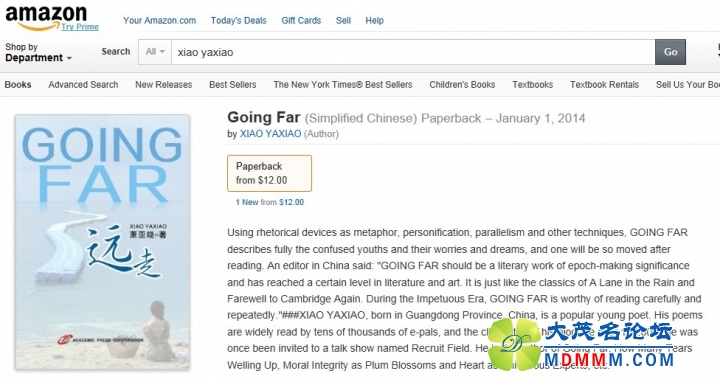The width and height of the screenshot is (720, 382).
Task: Open the Gift Cards page
Action: click(x=301, y=21)
